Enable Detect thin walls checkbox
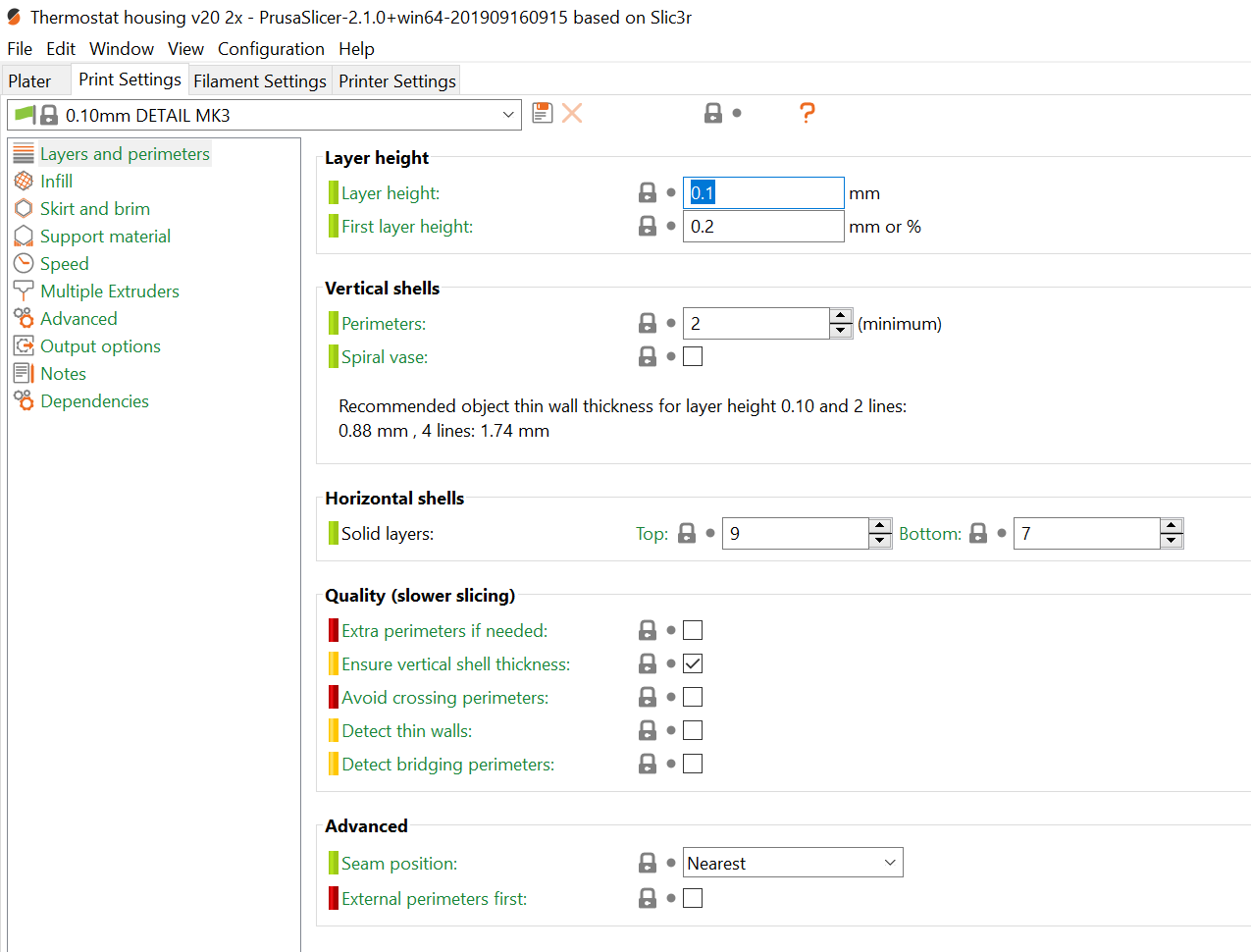 click(x=693, y=731)
